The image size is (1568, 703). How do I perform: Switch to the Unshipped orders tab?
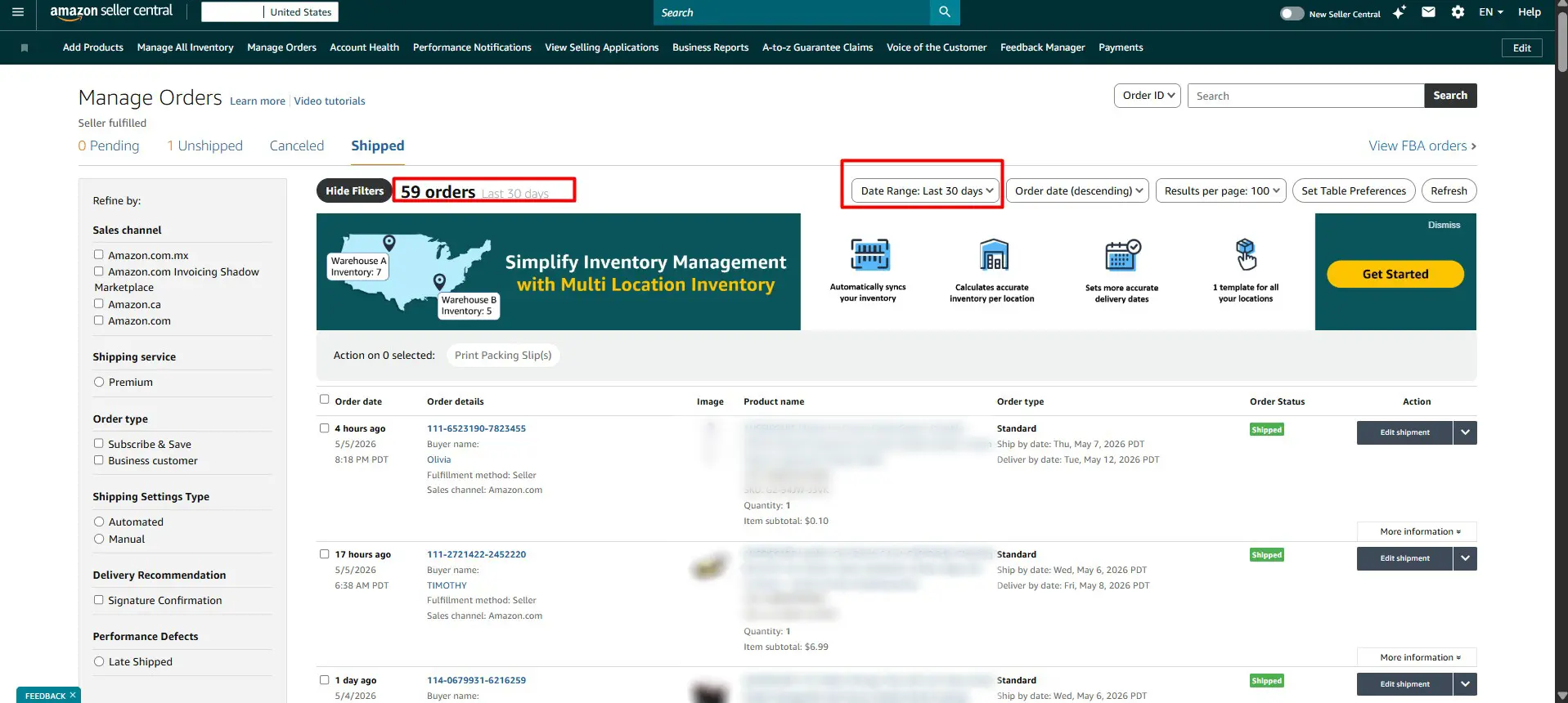pos(205,146)
